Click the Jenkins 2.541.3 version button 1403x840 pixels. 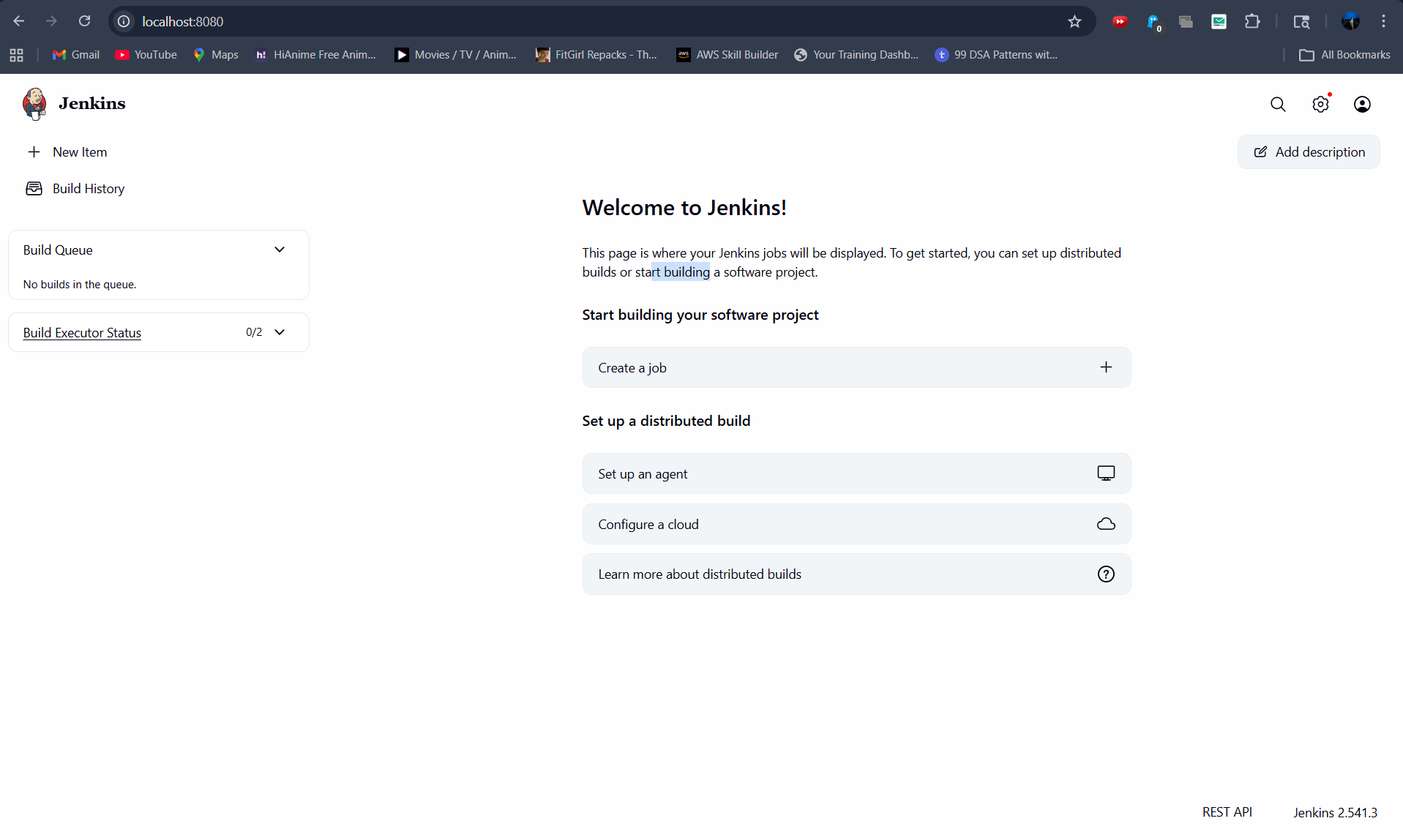click(x=1335, y=812)
